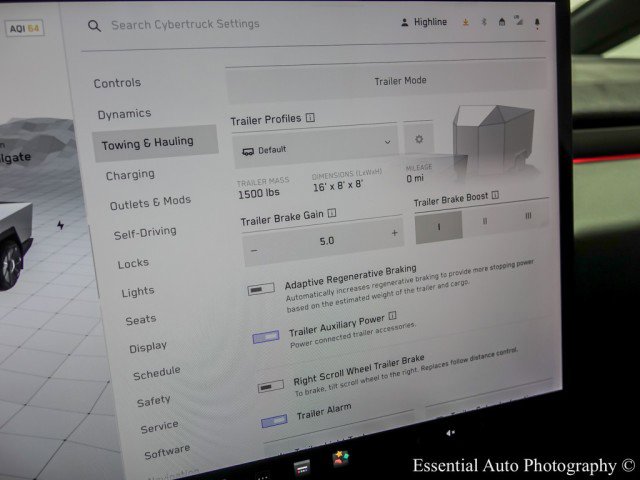
Task: Select Trailer Brake Boost level II
Action: 484,221
